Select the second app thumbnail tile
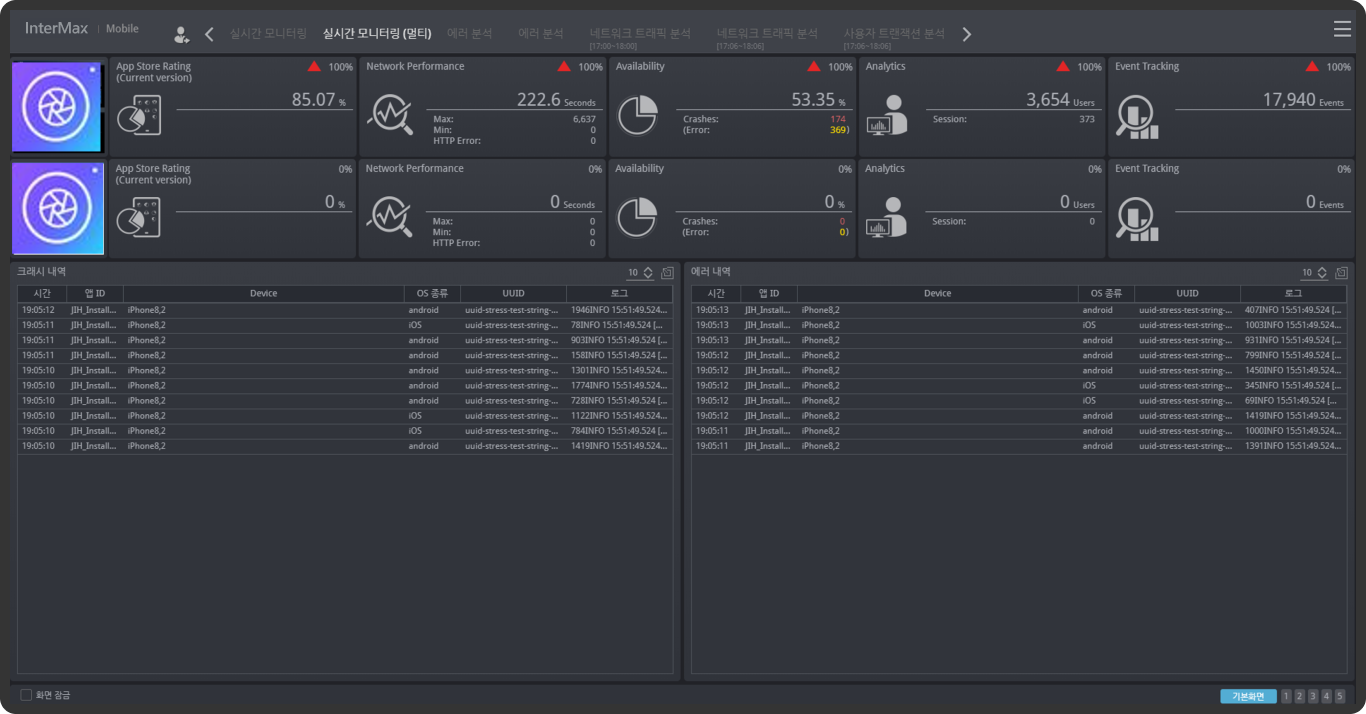This screenshot has height=714, width=1366. tap(58, 209)
